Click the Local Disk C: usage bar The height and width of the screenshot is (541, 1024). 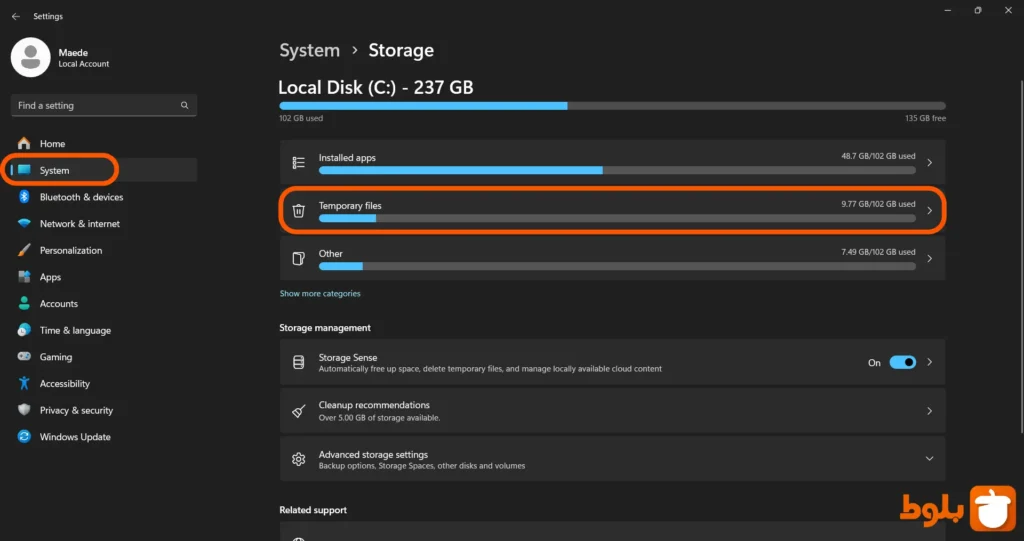(x=612, y=105)
